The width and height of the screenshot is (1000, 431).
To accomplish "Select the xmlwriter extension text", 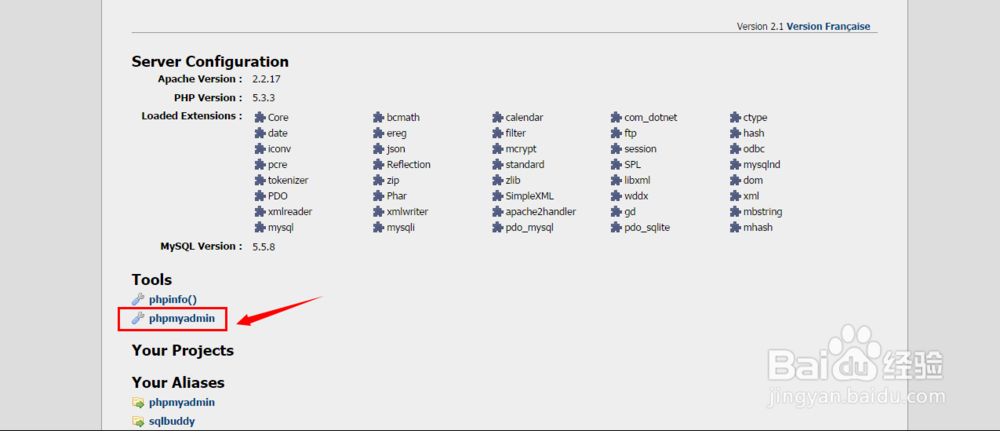I will tap(408, 212).
